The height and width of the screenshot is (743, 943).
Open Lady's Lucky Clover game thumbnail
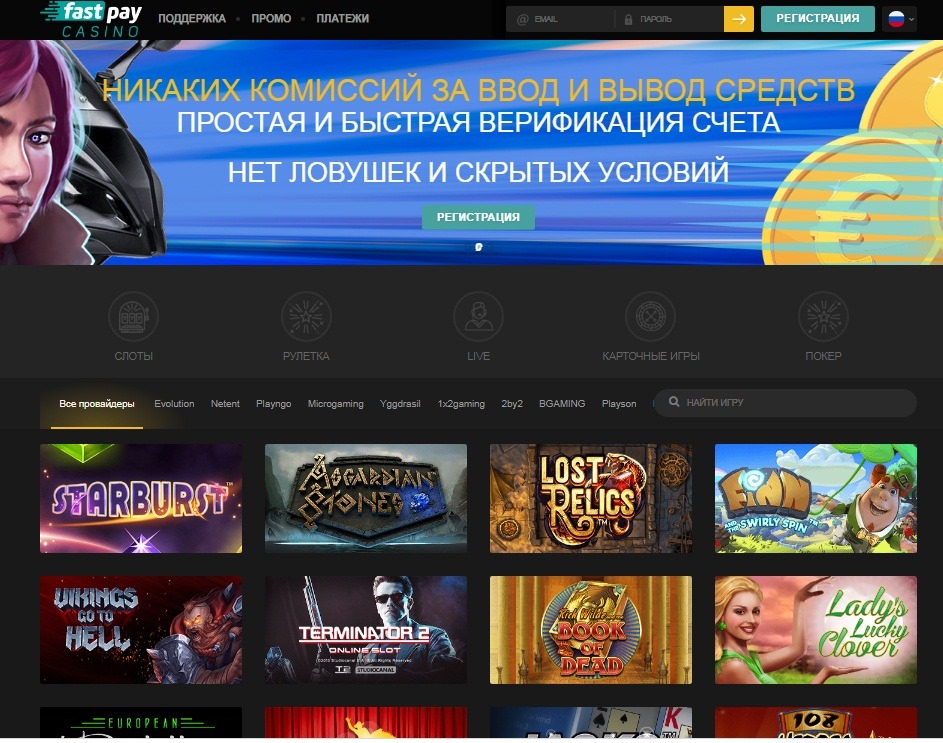click(816, 630)
